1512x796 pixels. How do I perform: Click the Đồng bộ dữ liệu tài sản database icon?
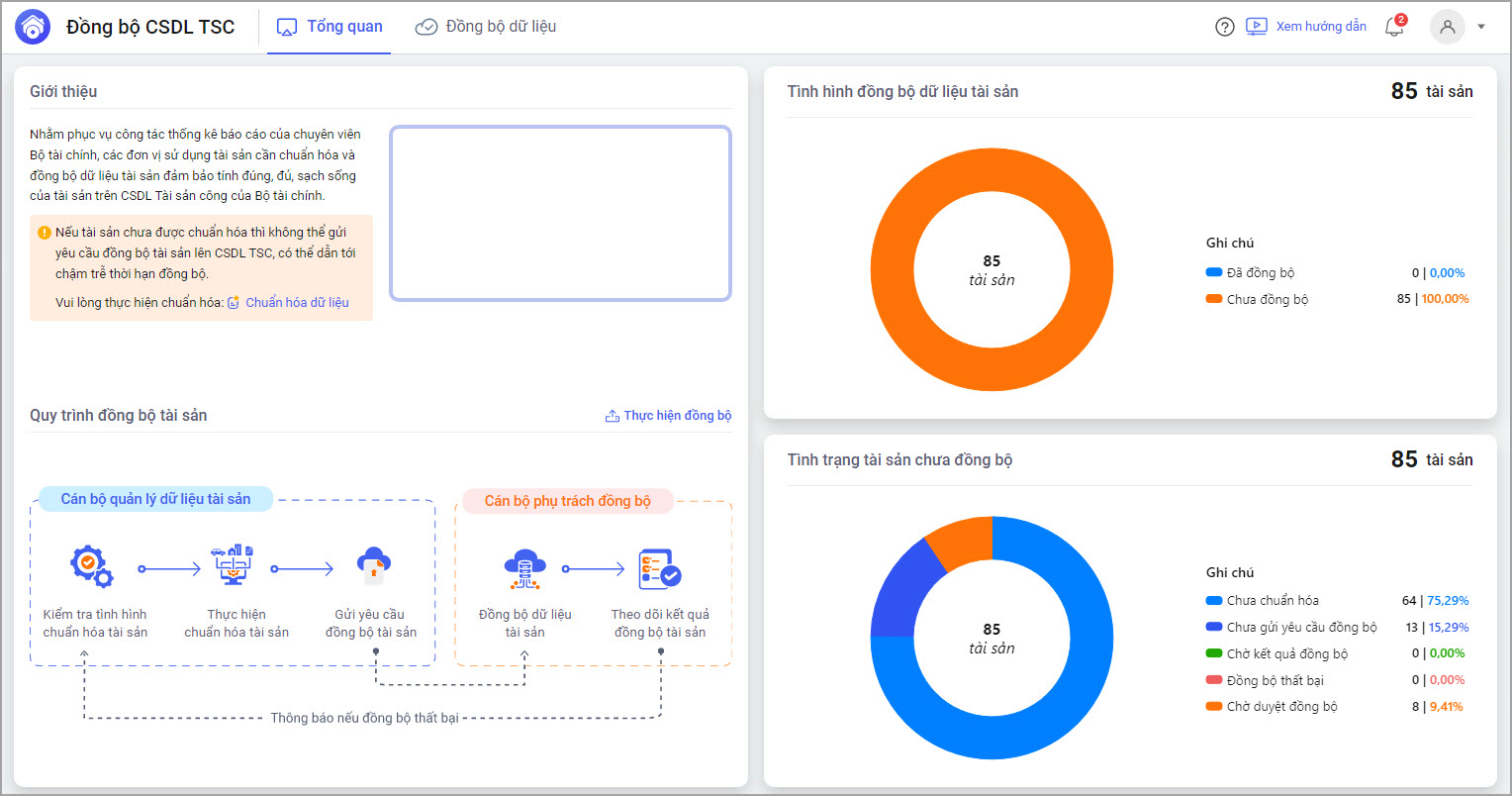tap(524, 568)
